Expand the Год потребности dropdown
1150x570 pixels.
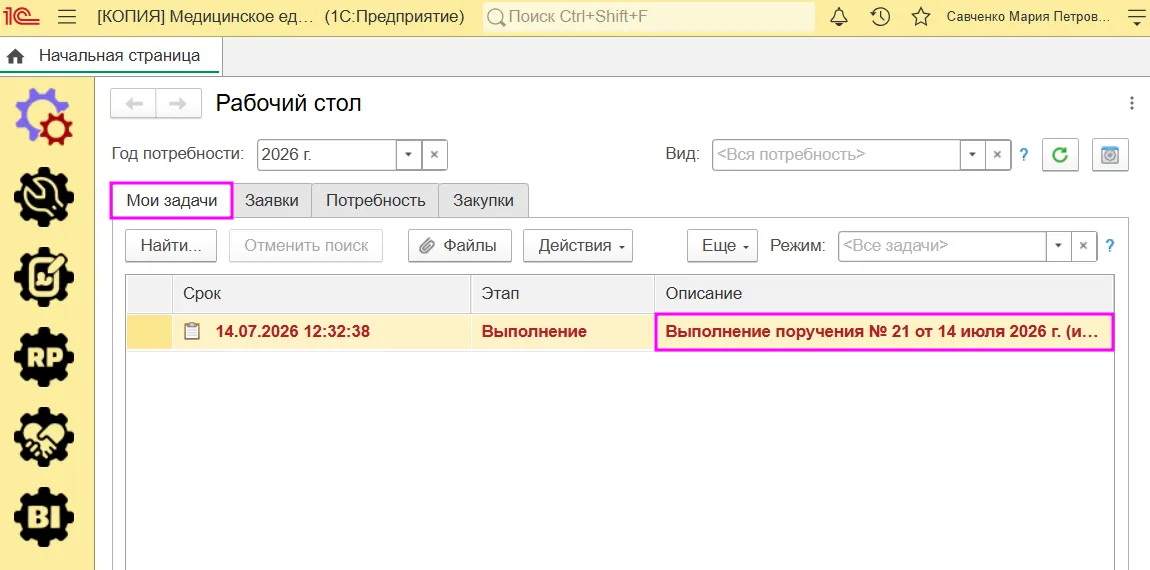click(409, 155)
